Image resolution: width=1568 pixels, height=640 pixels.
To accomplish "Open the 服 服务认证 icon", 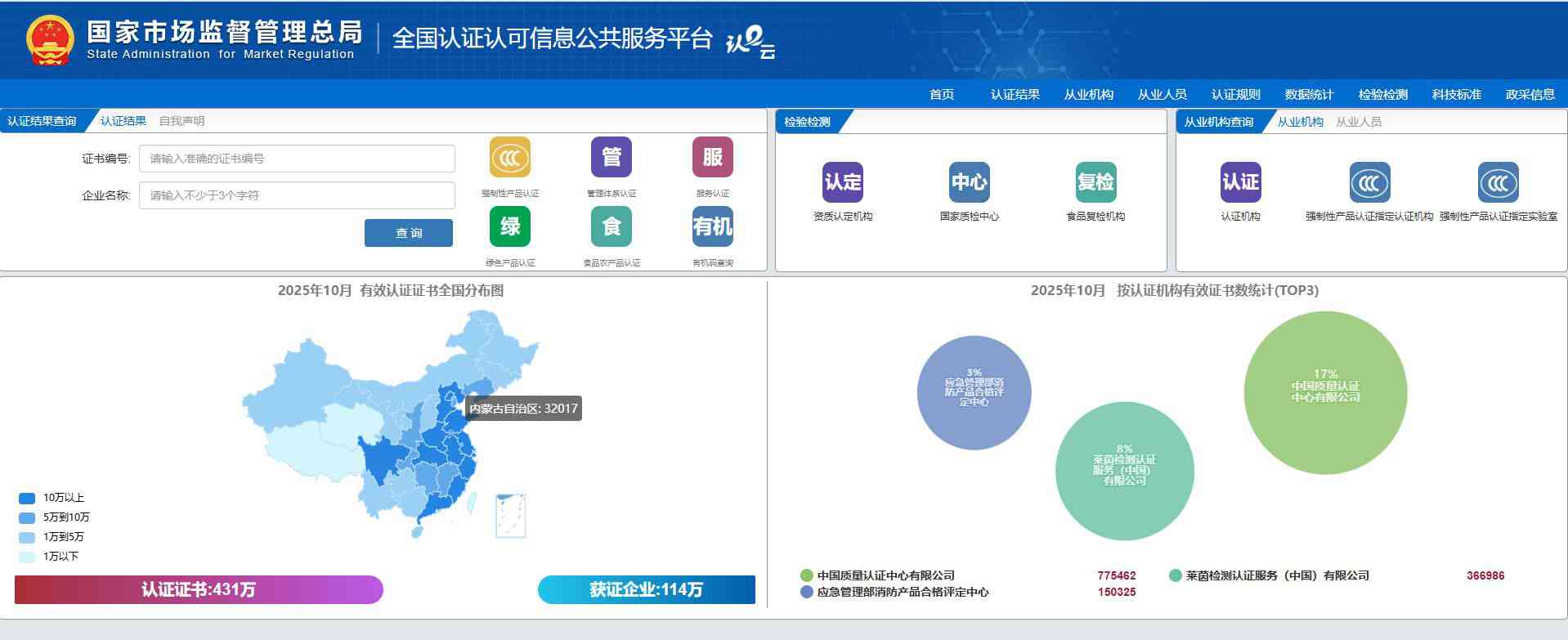I will 712,158.
